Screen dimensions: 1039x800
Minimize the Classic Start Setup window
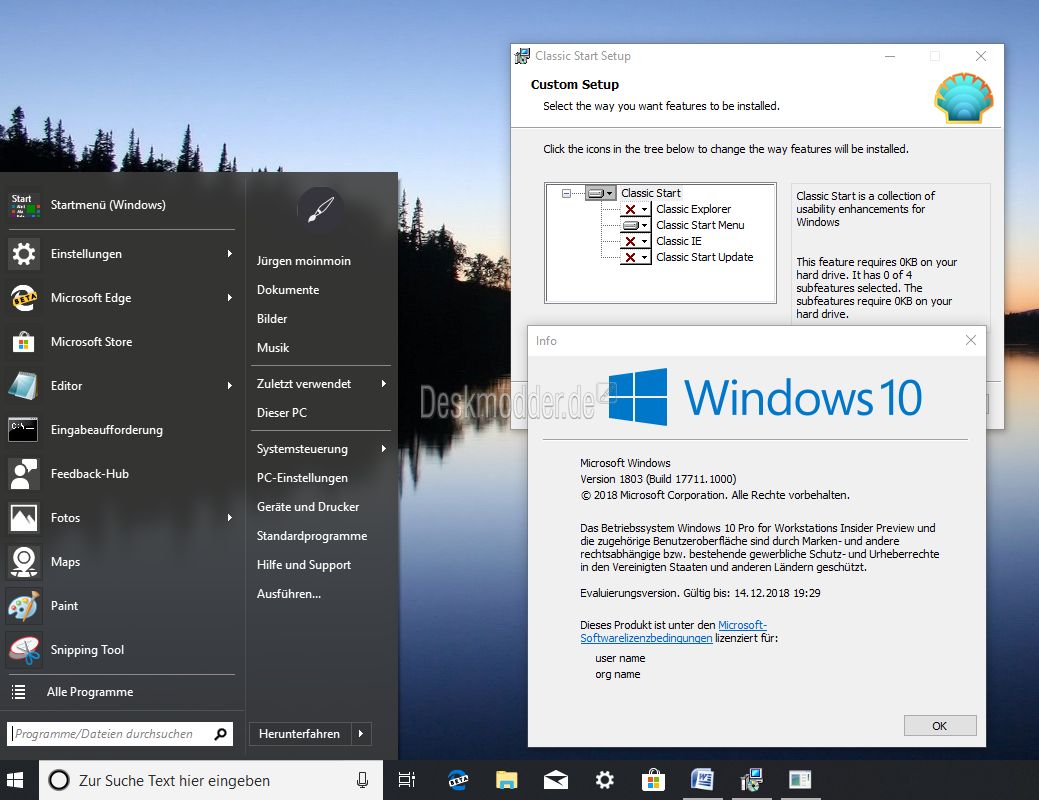890,56
